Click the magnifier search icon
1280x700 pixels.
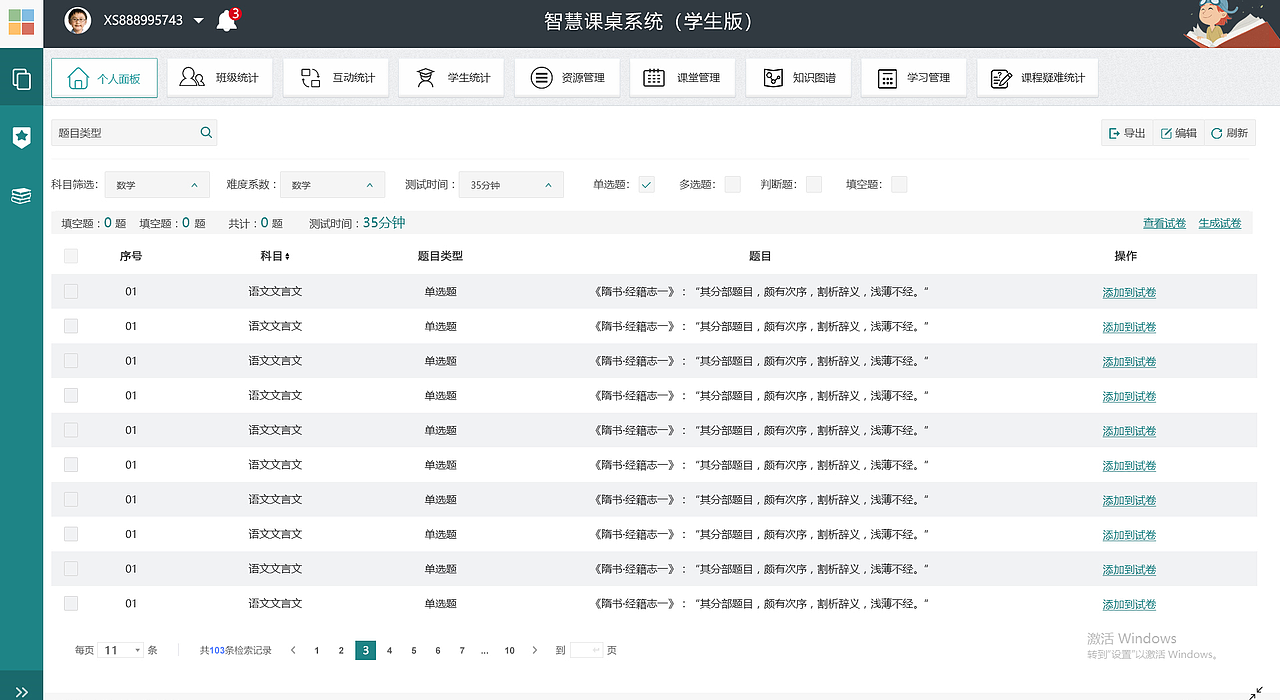click(x=206, y=132)
